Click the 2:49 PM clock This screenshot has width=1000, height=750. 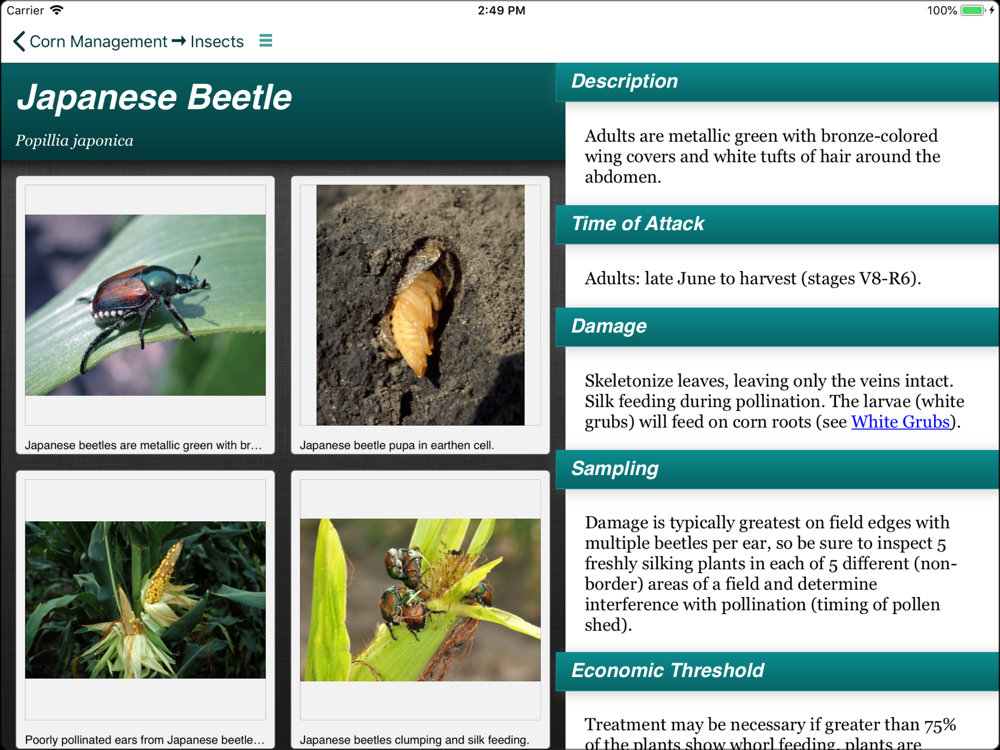coord(501,10)
